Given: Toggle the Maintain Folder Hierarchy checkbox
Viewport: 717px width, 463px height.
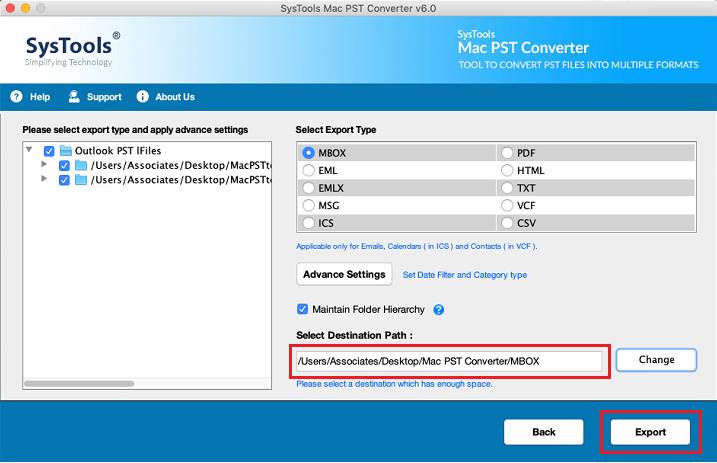Looking at the screenshot, I should 302,309.
